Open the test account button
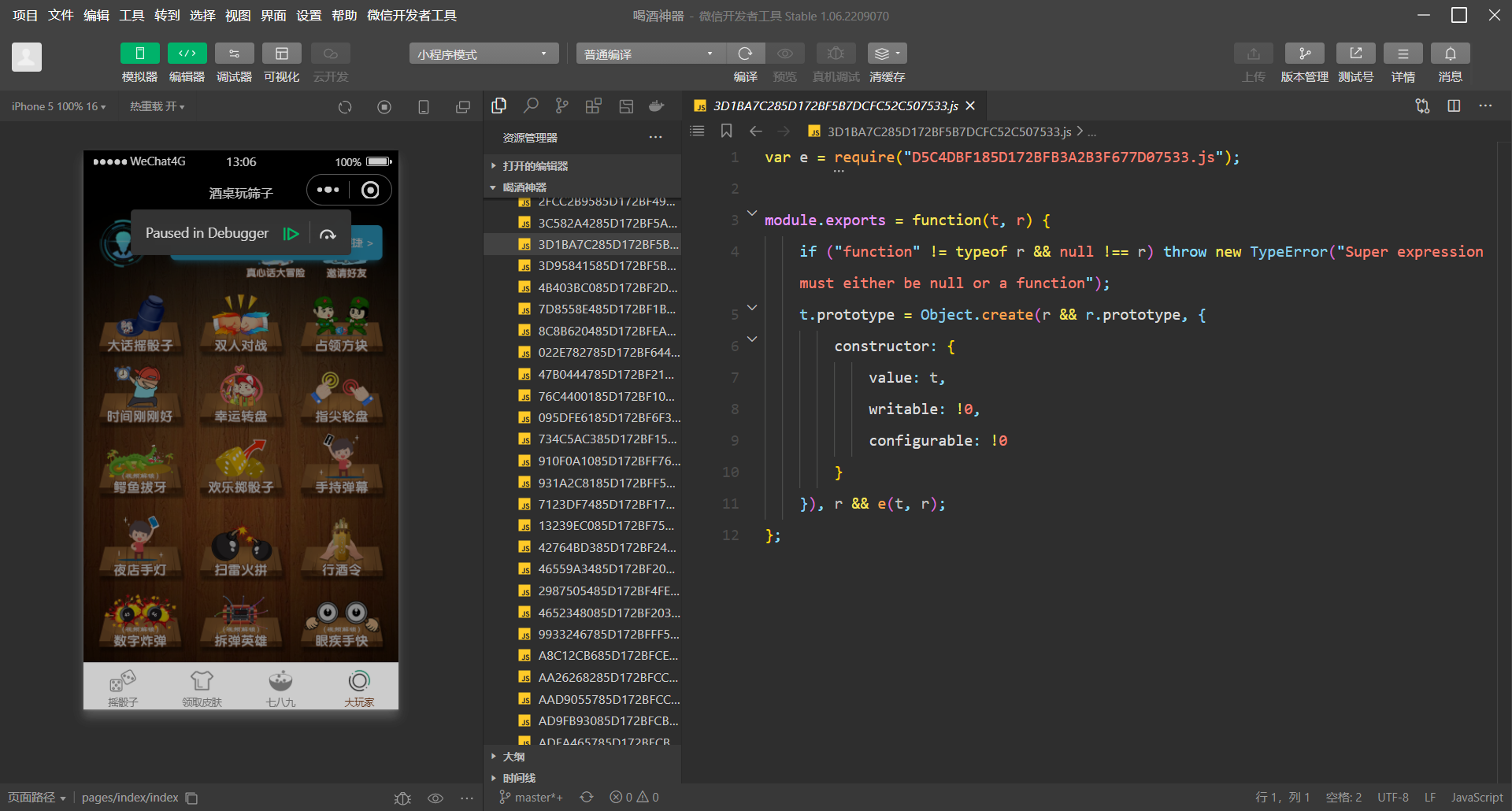Image resolution: width=1512 pixels, height=811 pixels. click(1355, 54)
